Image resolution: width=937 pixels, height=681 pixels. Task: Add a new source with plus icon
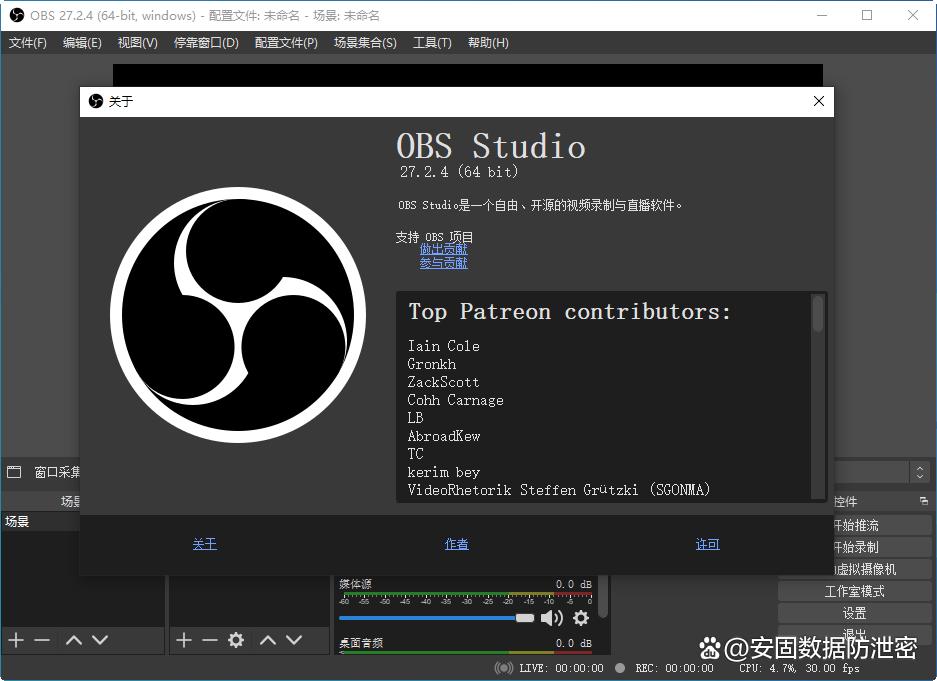pos(184,640)
